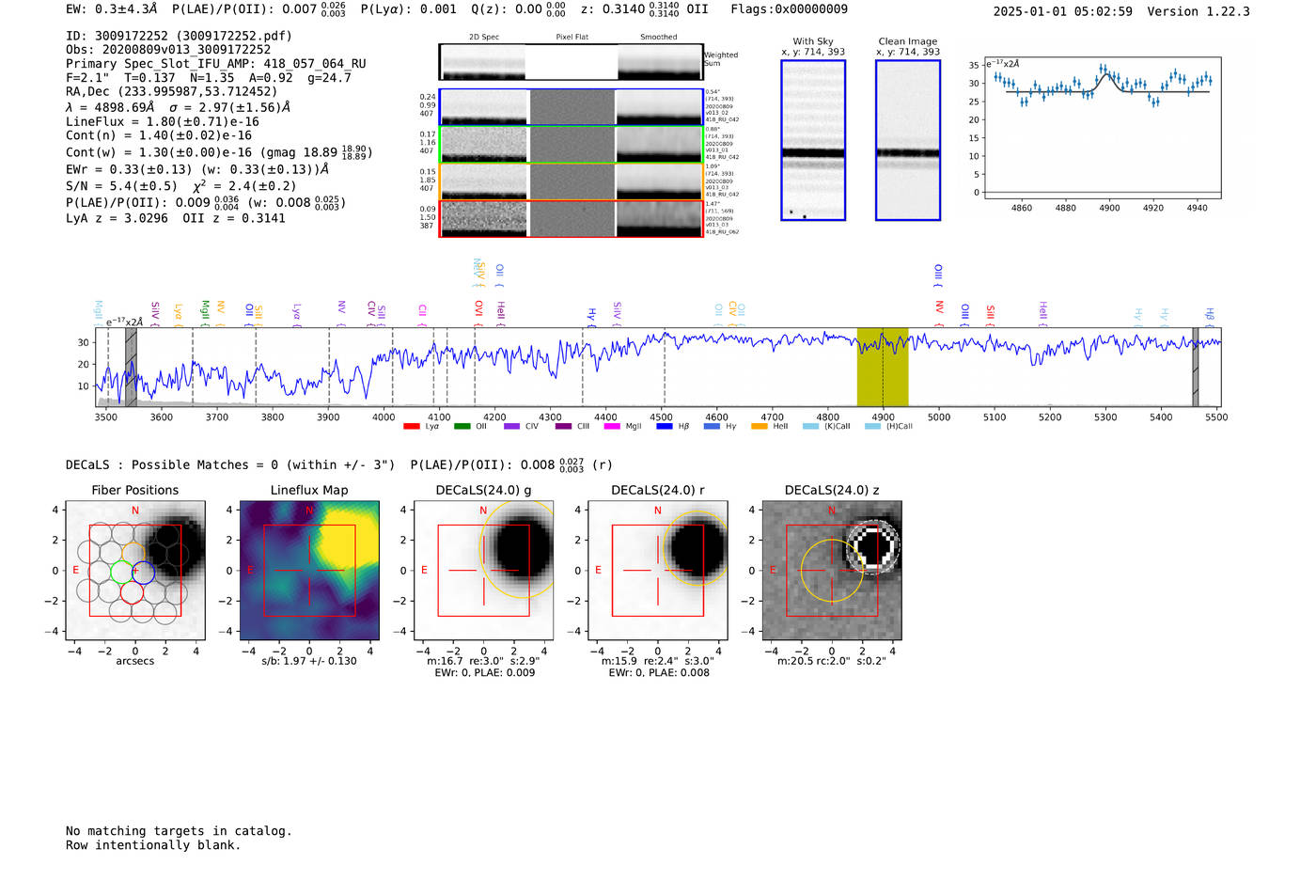Open the Lineflux Map panel
The width and height of the screenshot is (1316, 896).
[309, 571]
